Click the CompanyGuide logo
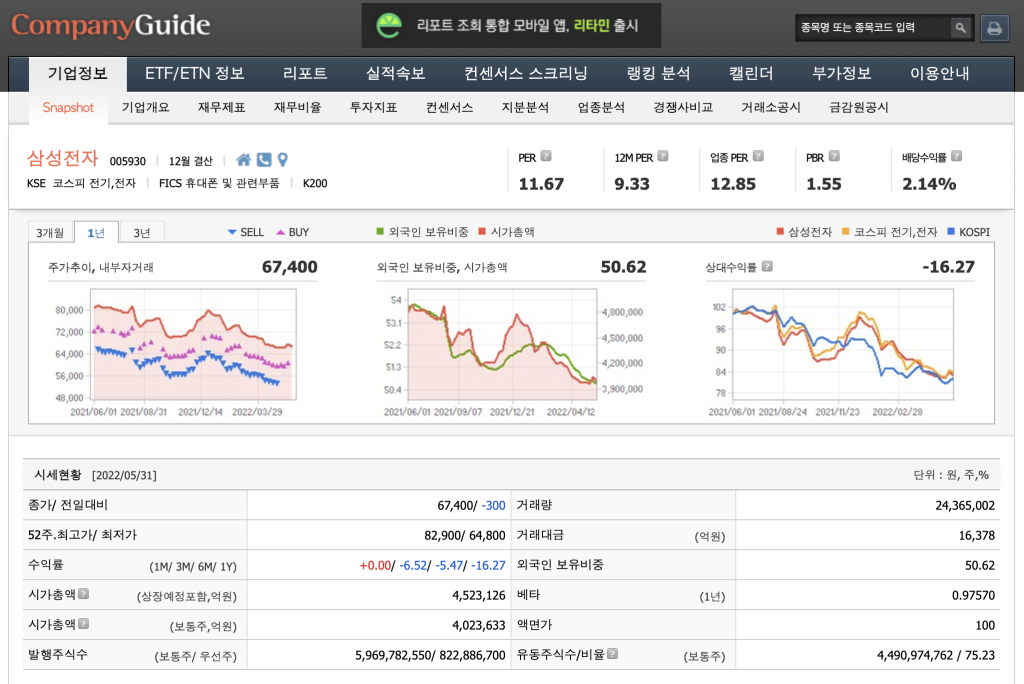Screen dimensions: 1024x684 [x=111, y=26]
